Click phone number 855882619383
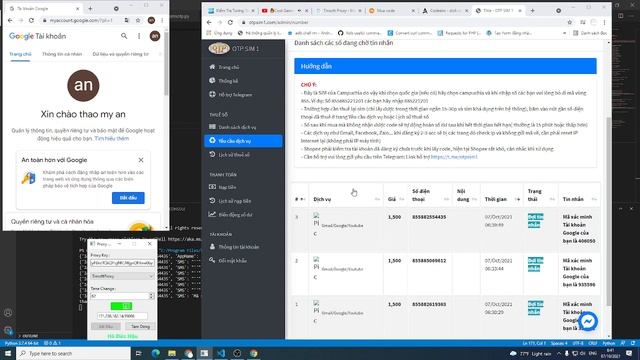This screenshot has height=360, width=640. (429, 304)
